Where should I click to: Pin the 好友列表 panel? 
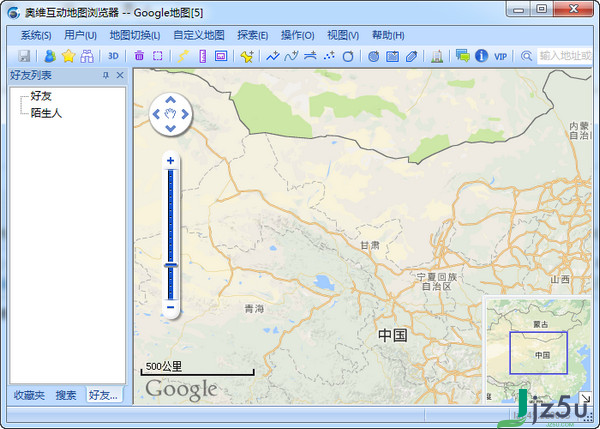coord(106,75)
